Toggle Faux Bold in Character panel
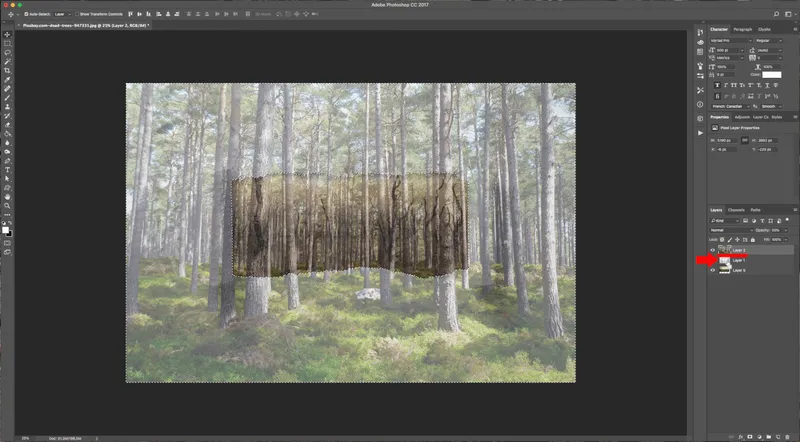This screenshot has height=442, width=800. [x=717, y=85]
